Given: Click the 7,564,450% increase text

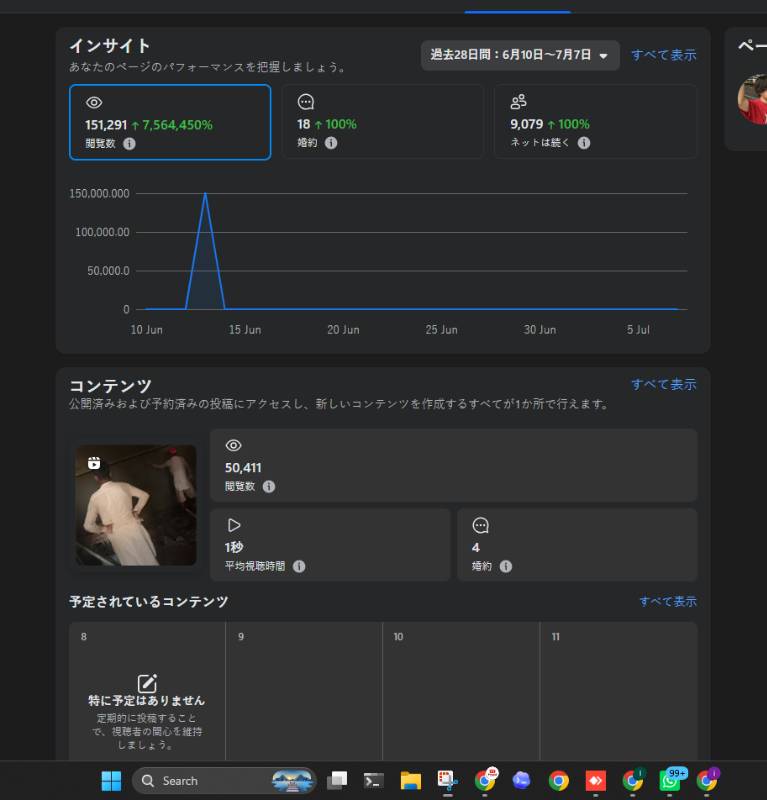Looking at the screenshot, I should pyautogui.click(x=177, y=125).
